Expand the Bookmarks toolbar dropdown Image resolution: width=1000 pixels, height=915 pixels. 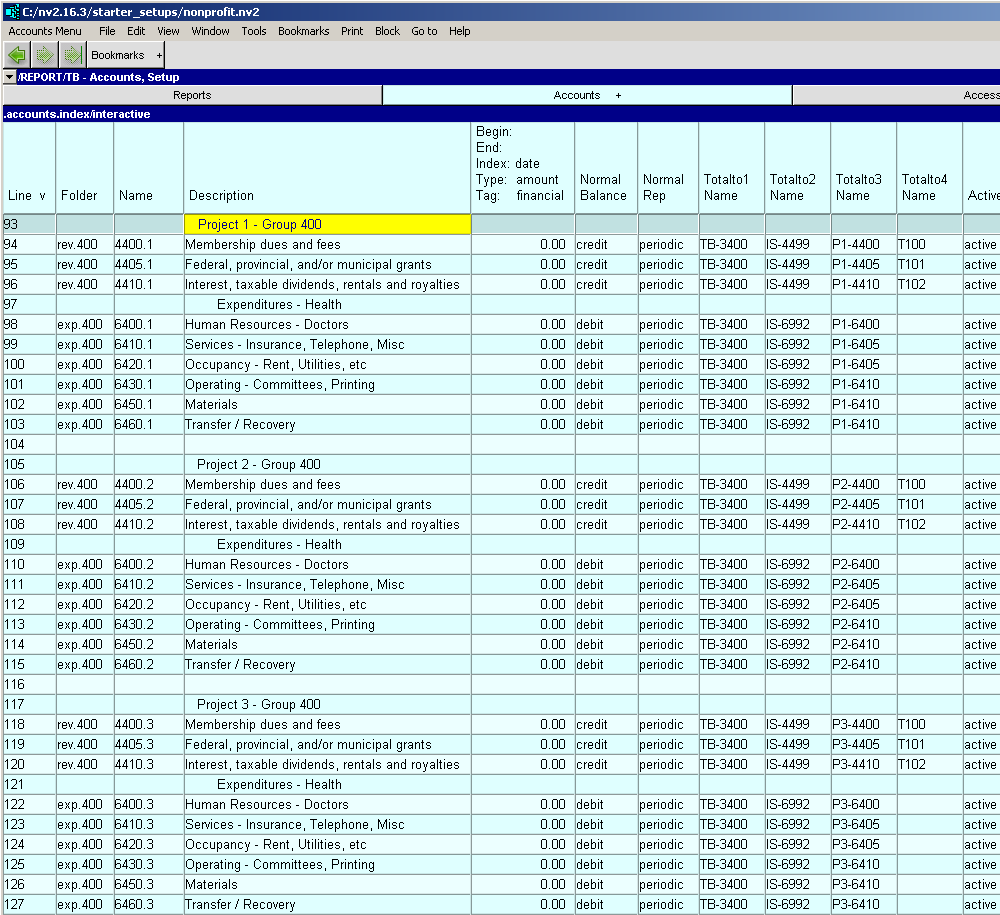[159, 55]
